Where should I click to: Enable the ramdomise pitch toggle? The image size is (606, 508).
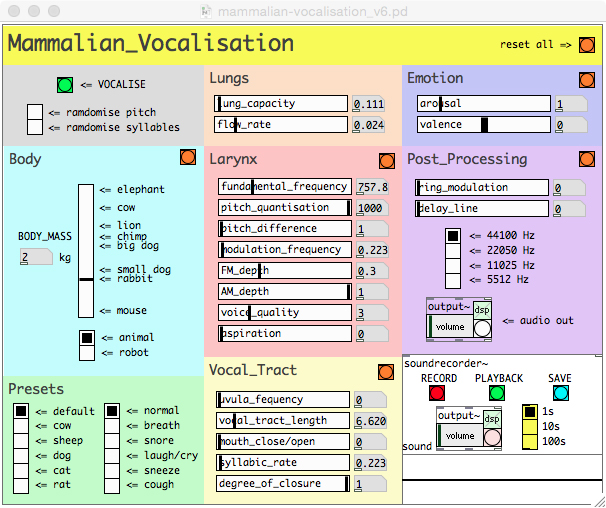pos(35,112)
